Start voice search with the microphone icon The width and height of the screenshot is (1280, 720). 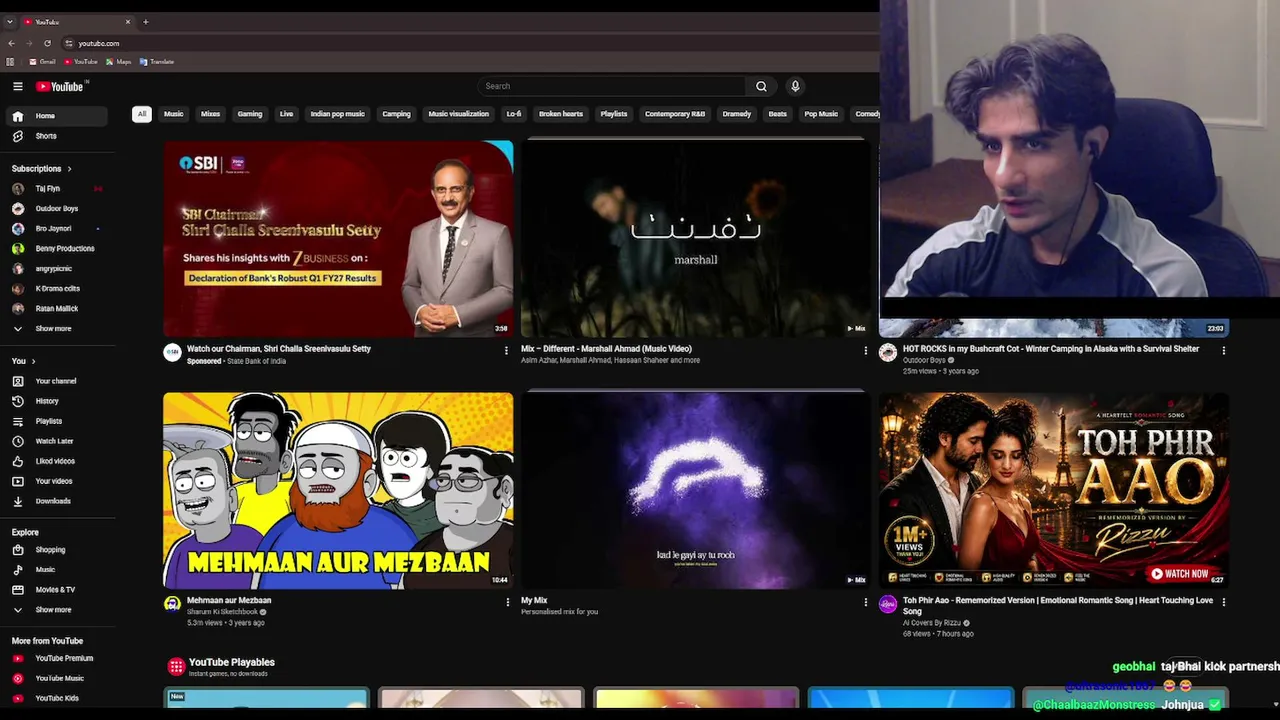tap(795, 86)
